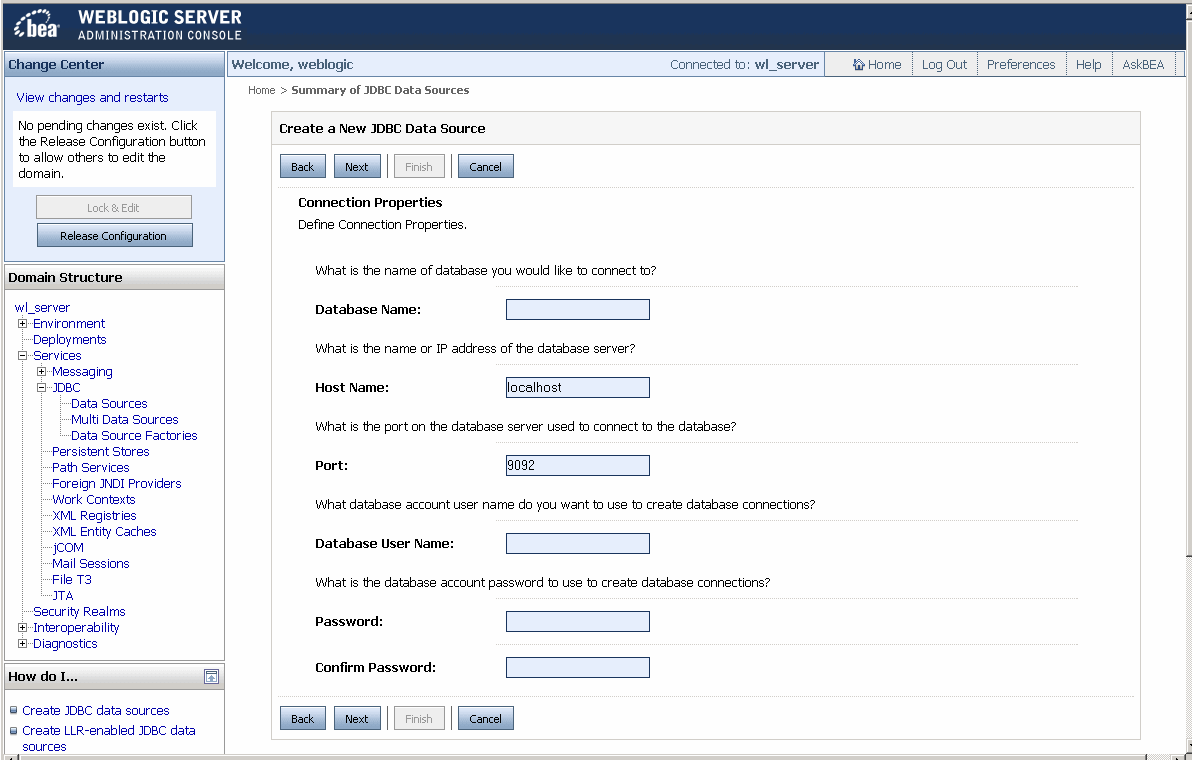Expand the Interoperability node
Image resolution: width=1192 pixels, height=760 pixels.
pos(22,627)
